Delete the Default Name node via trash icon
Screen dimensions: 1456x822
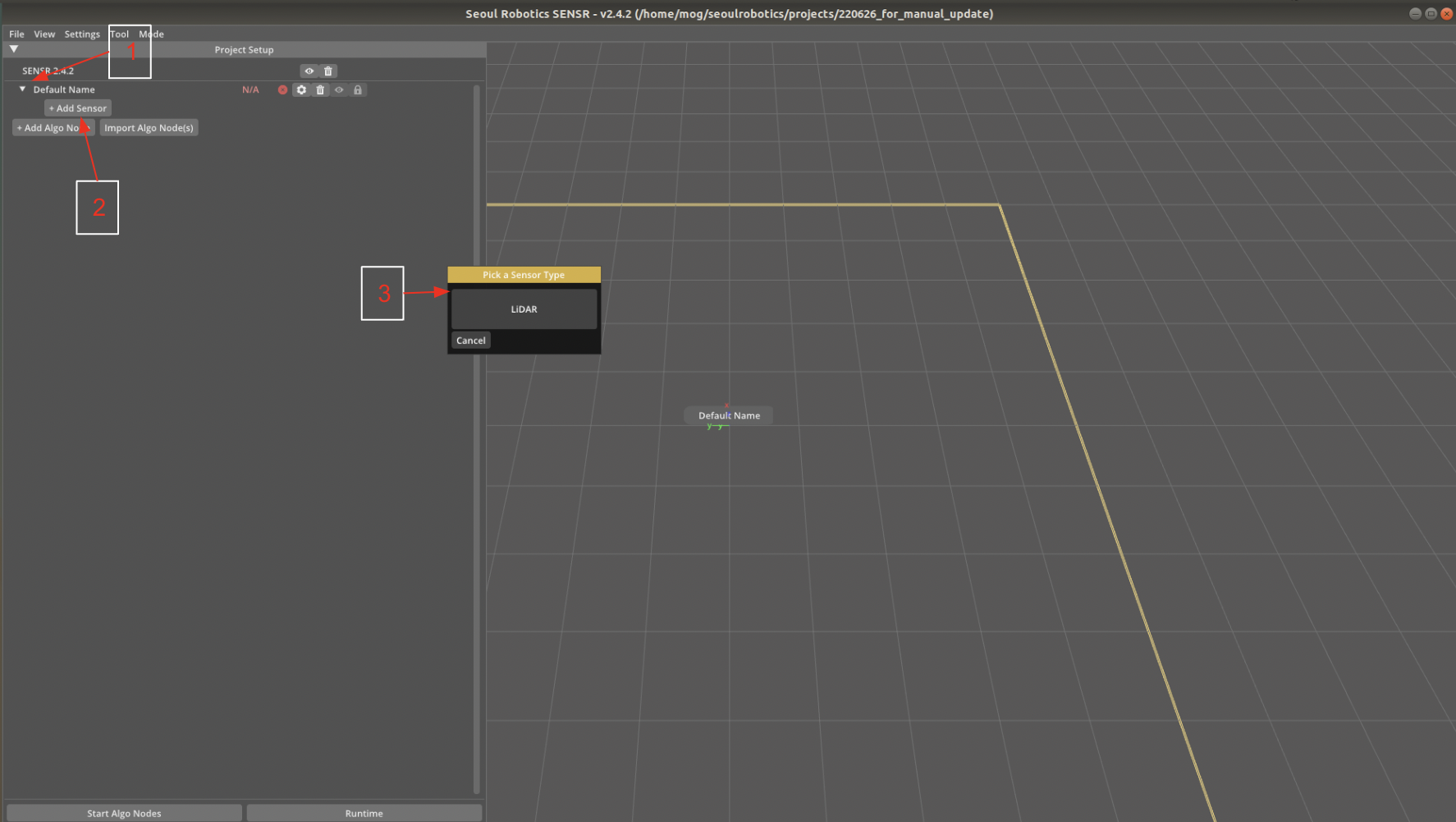click(x=320, y=89)
